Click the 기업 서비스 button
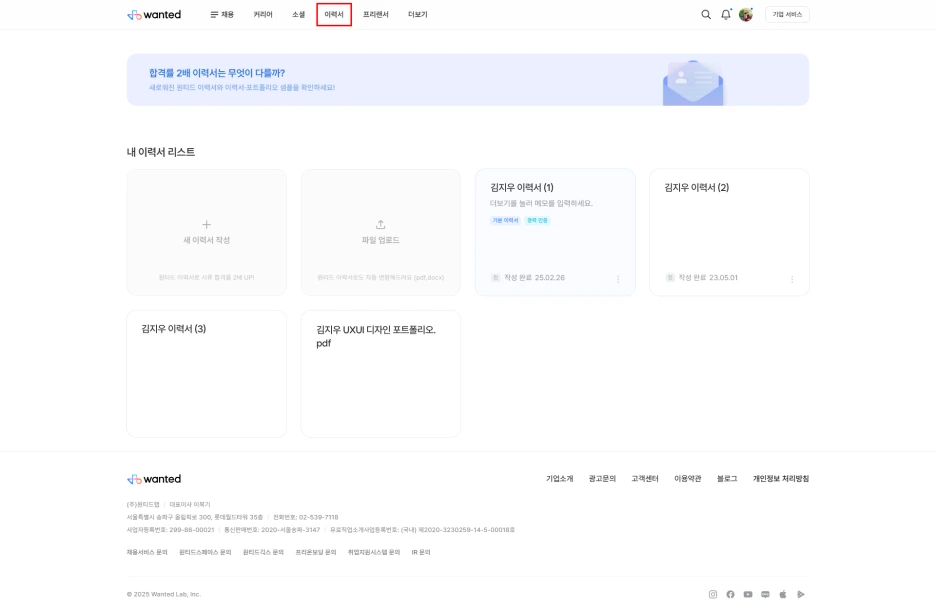Image resolution: width=936 pixels, height=611 pixels. click(787, 14)
